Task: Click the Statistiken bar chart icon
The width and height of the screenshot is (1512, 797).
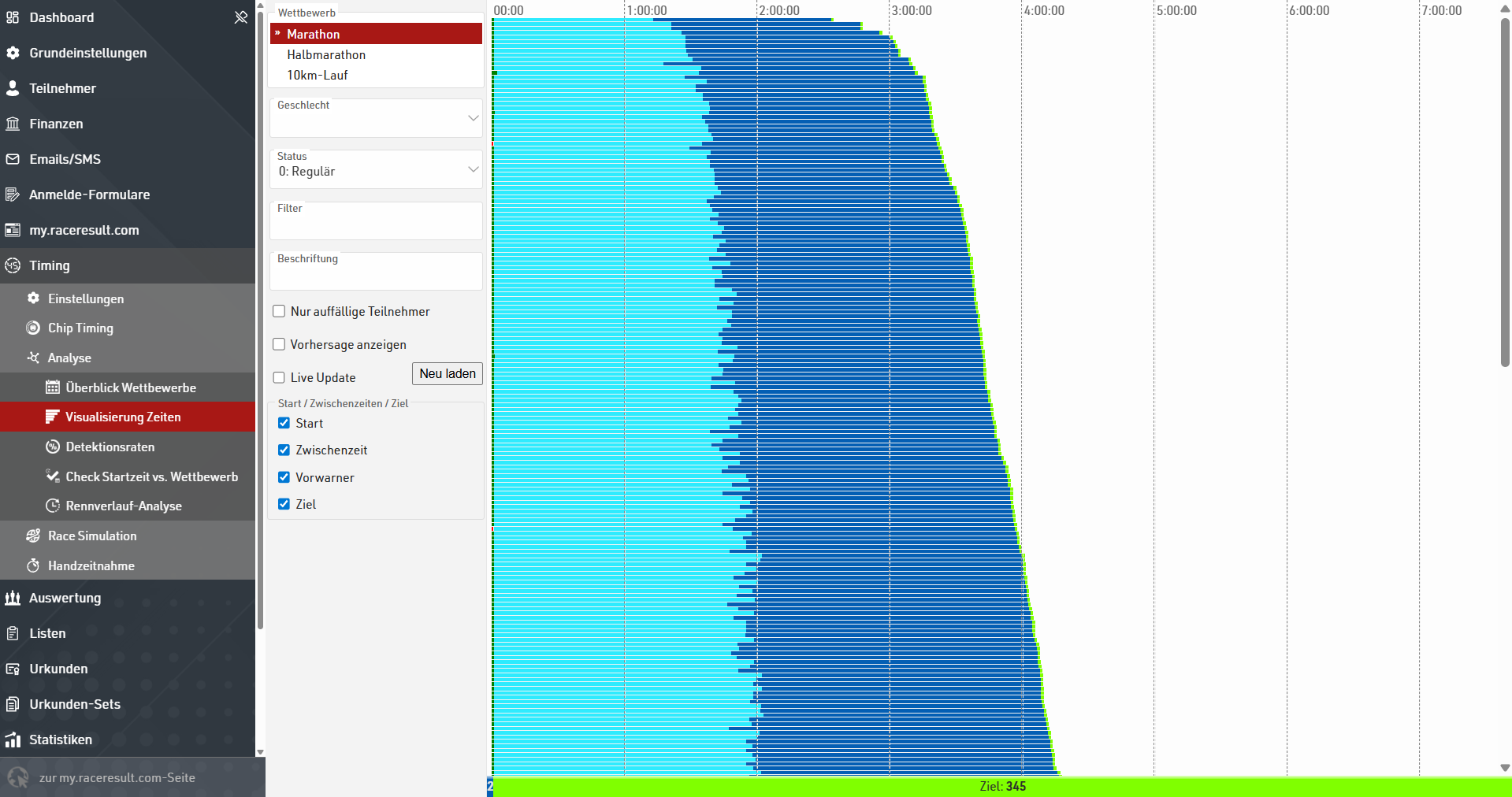Action: 13,740
